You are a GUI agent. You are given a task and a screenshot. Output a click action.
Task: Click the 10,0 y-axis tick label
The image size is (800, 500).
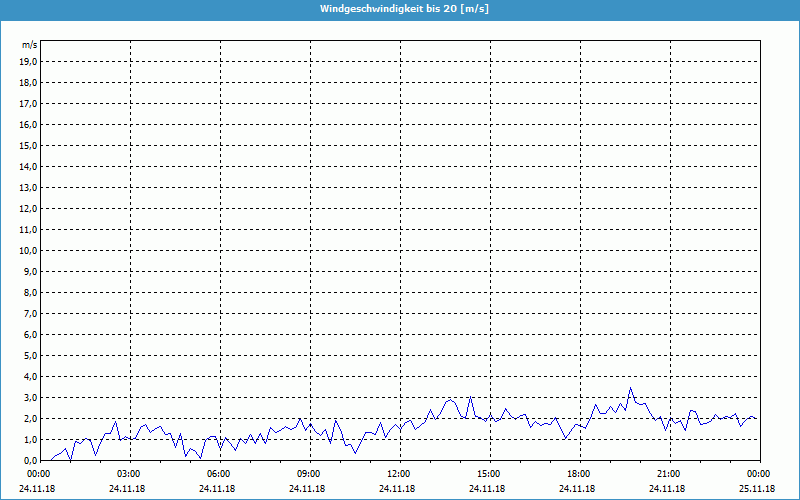(29, 250)
